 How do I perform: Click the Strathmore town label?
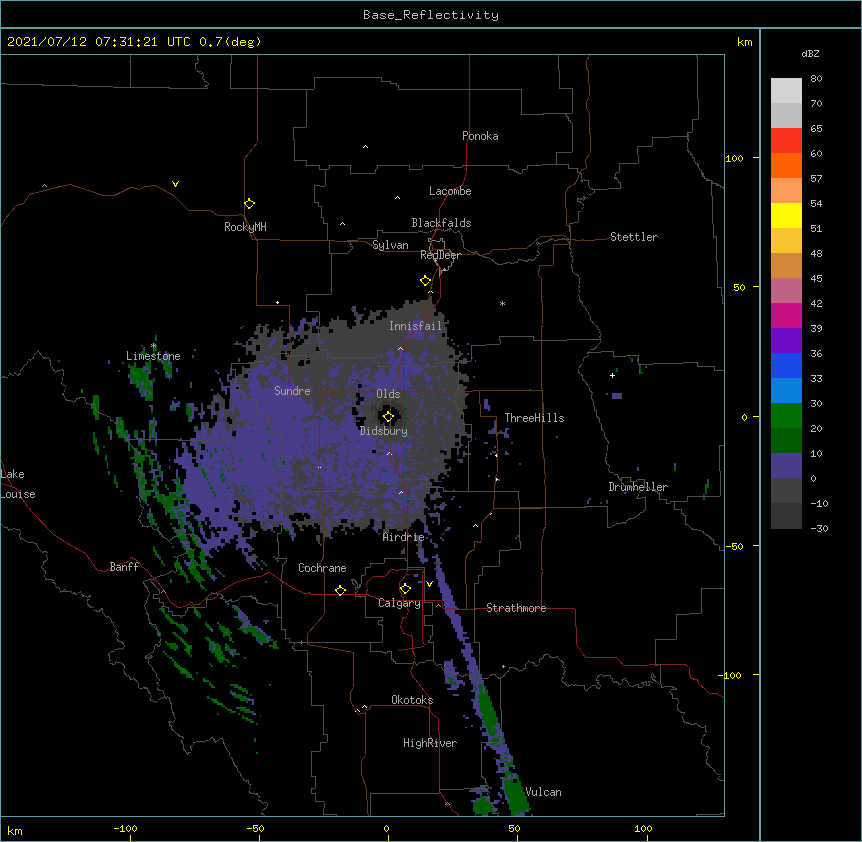[516, 608]
